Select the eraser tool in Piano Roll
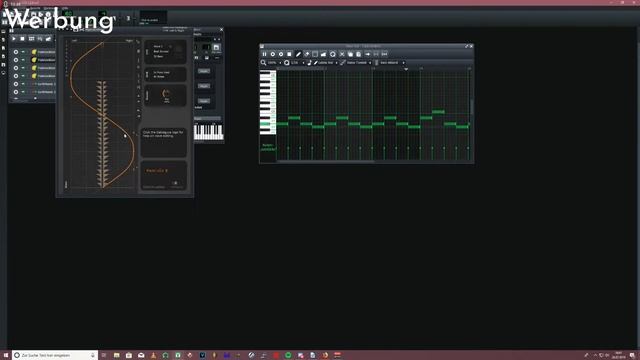Viewport: 640px width, 360px height. (307, 54)
